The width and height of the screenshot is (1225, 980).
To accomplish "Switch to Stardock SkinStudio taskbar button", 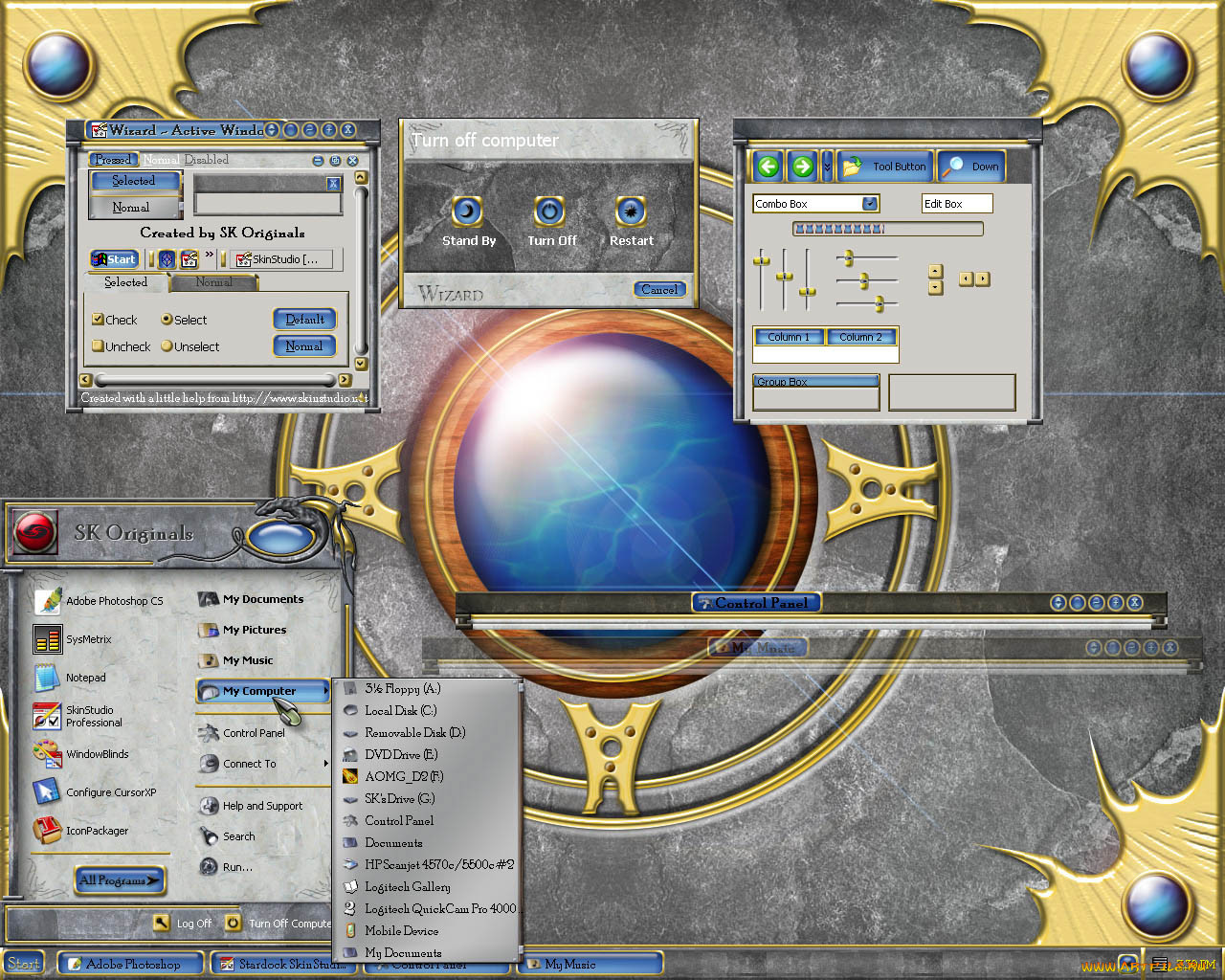I will [x=284, y=964].
